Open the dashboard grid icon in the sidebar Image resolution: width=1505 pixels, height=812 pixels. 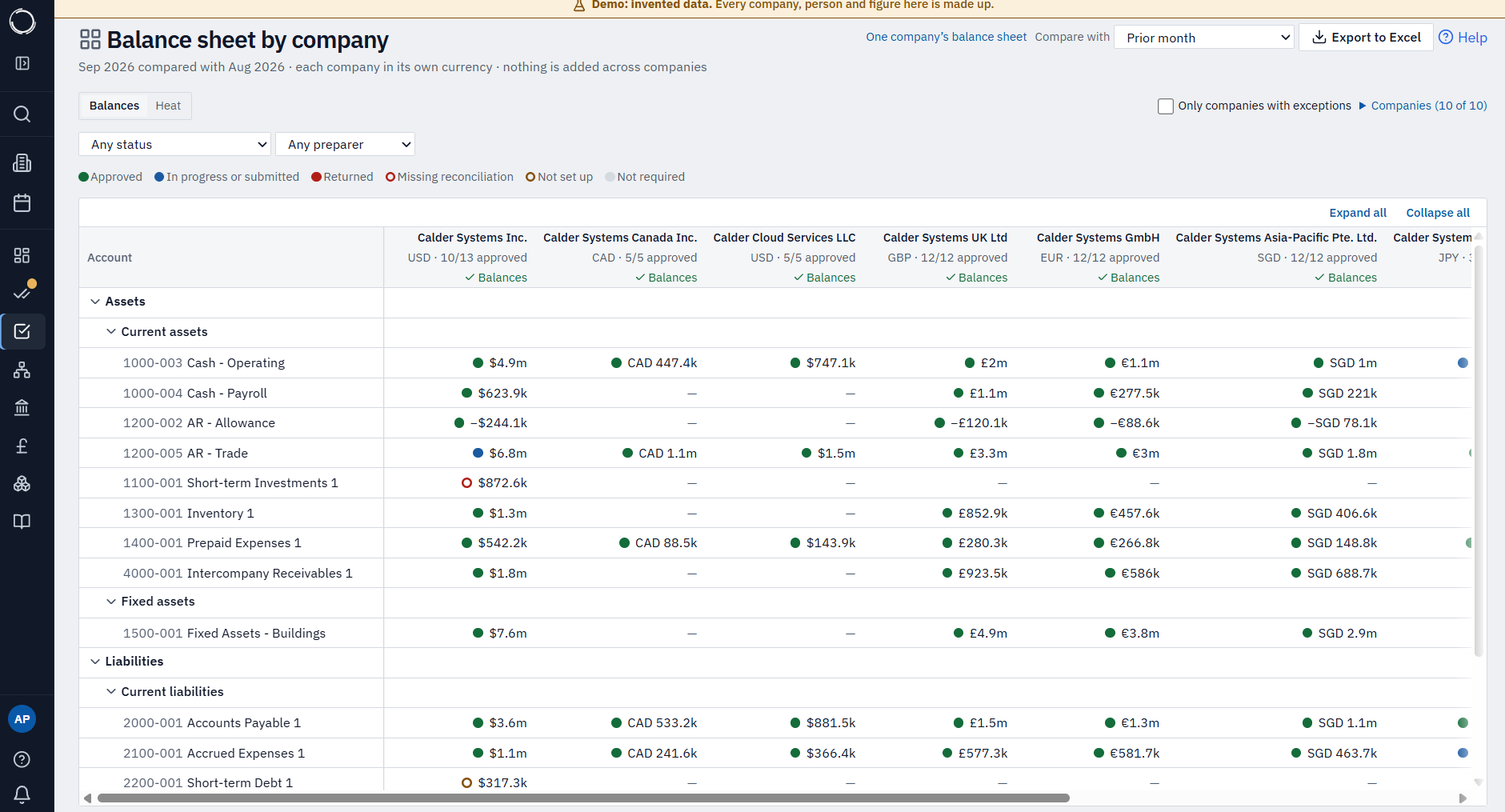click(x=22, y=255)
